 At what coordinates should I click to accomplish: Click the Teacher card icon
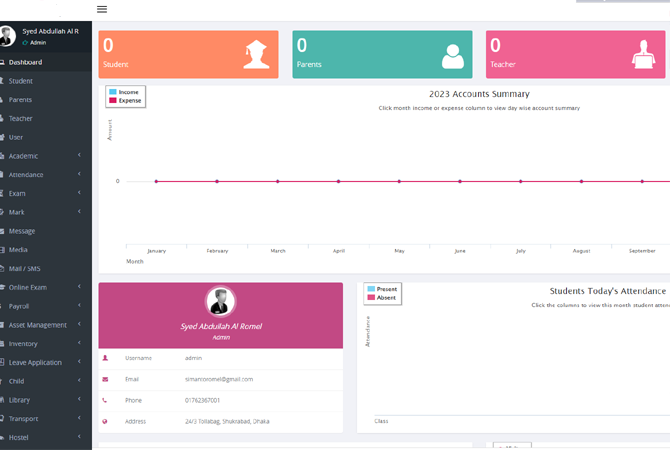point(641,55)
